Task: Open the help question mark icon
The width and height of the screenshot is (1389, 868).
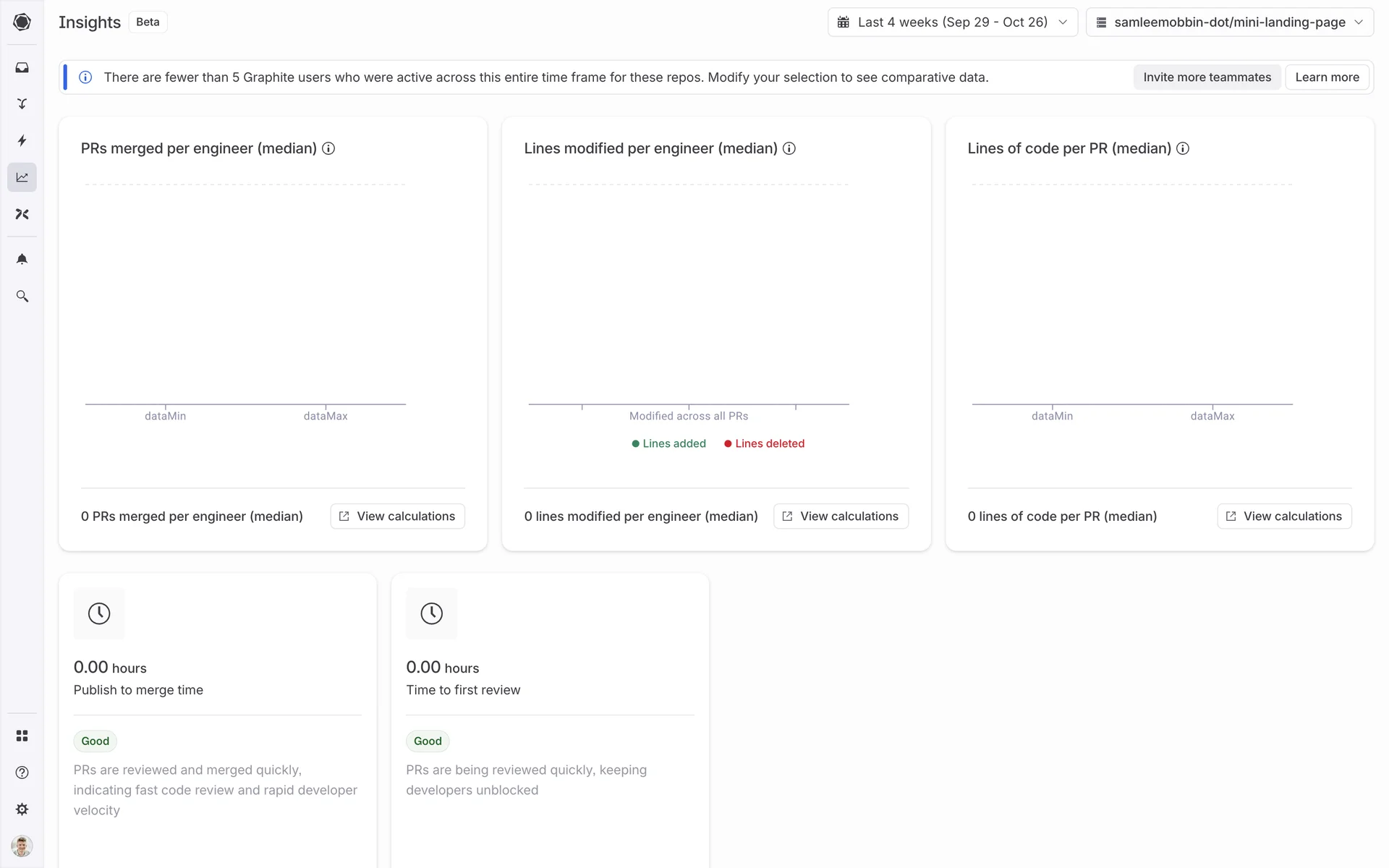Action: (x=22, y=773)
